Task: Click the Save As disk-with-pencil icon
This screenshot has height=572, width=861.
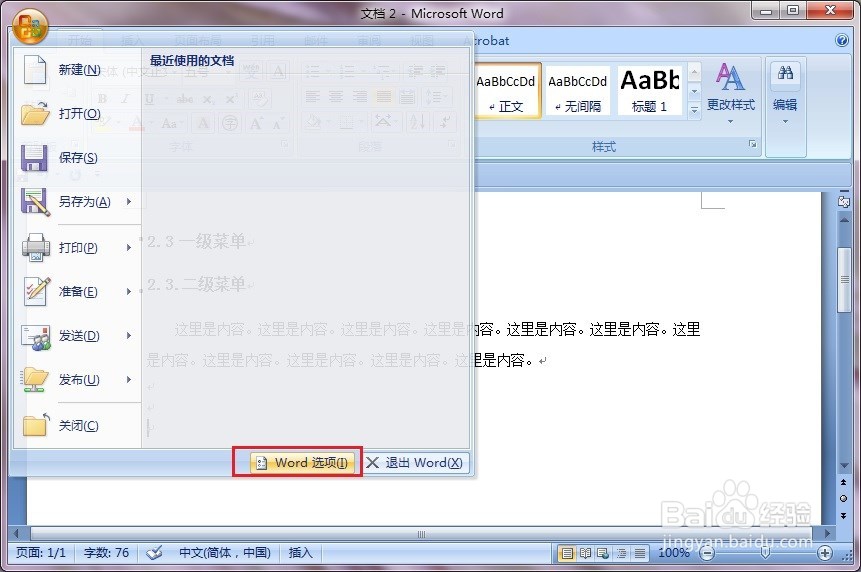Action: (35, 202)
